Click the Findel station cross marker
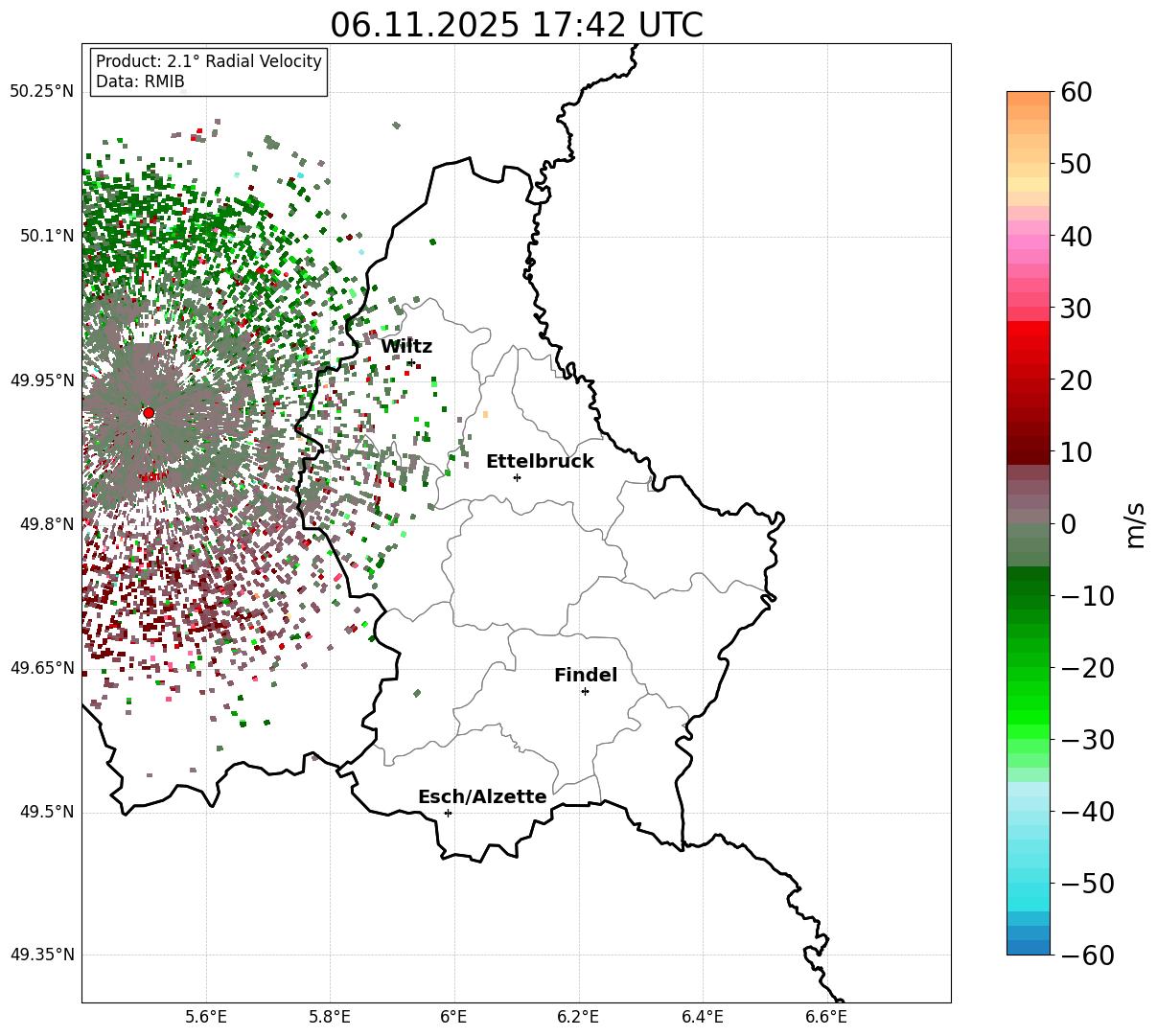Viewport: 1157px width, 1036px height. pyautogui.click(x=585, y=691)
